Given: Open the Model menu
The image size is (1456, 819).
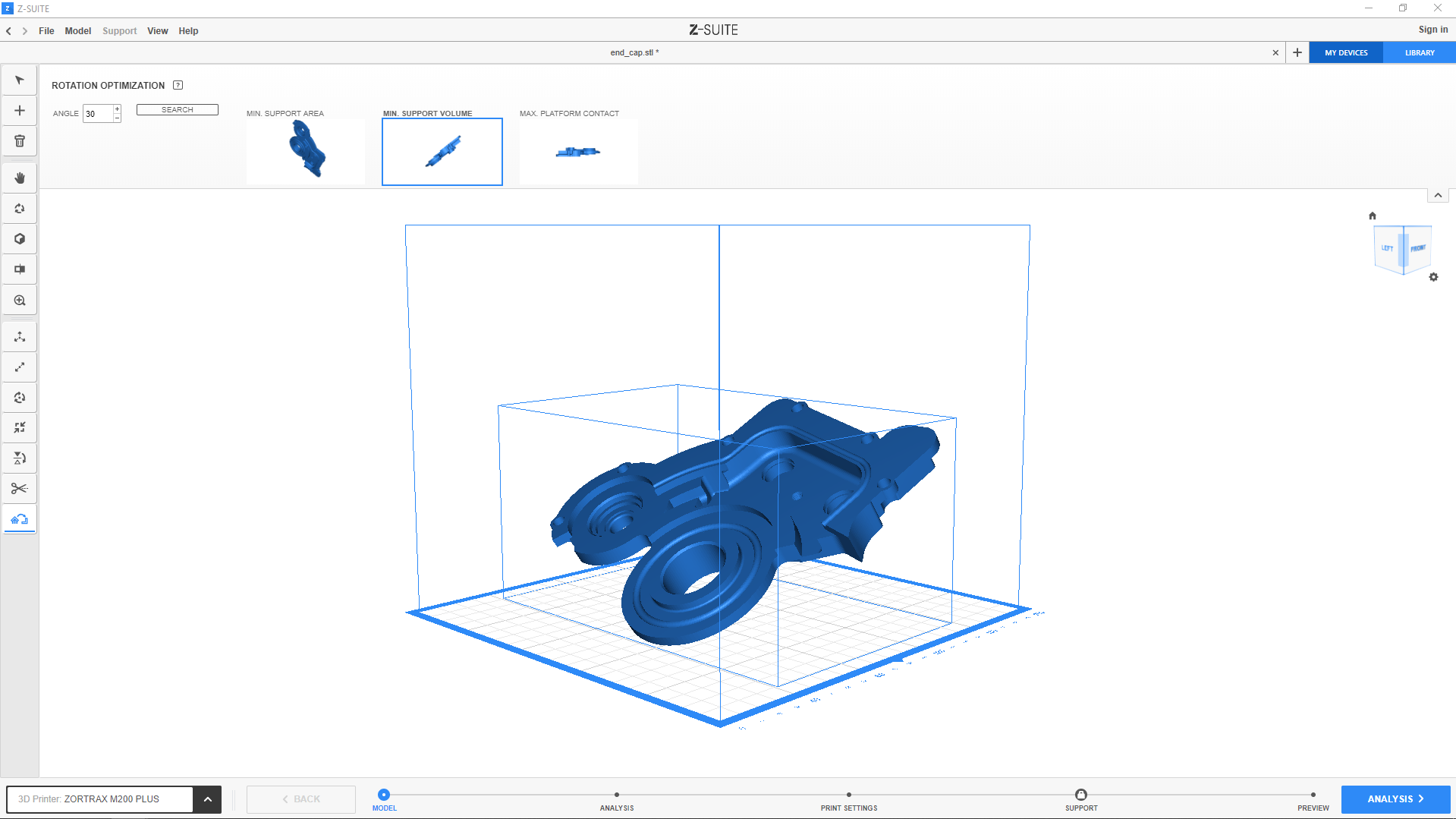Looking at the screenshot, I should (x=77, y=31).
